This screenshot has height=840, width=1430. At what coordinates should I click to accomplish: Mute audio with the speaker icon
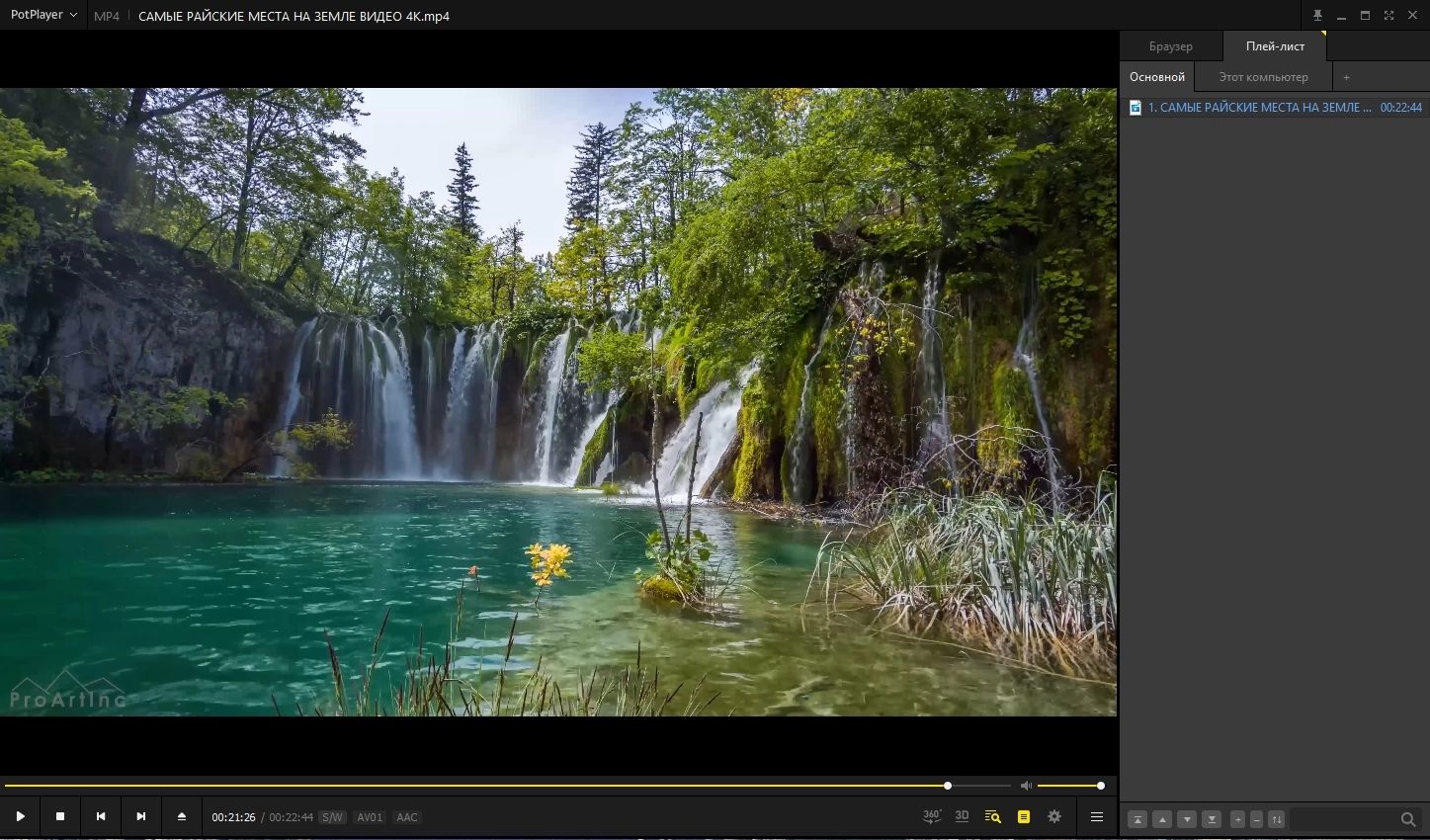[1026, 786]
